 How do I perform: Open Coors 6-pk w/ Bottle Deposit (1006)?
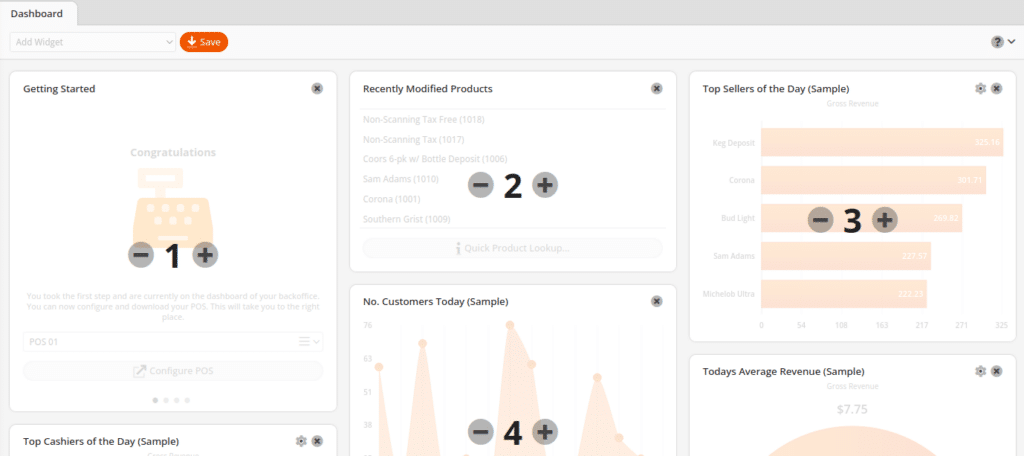435,159
